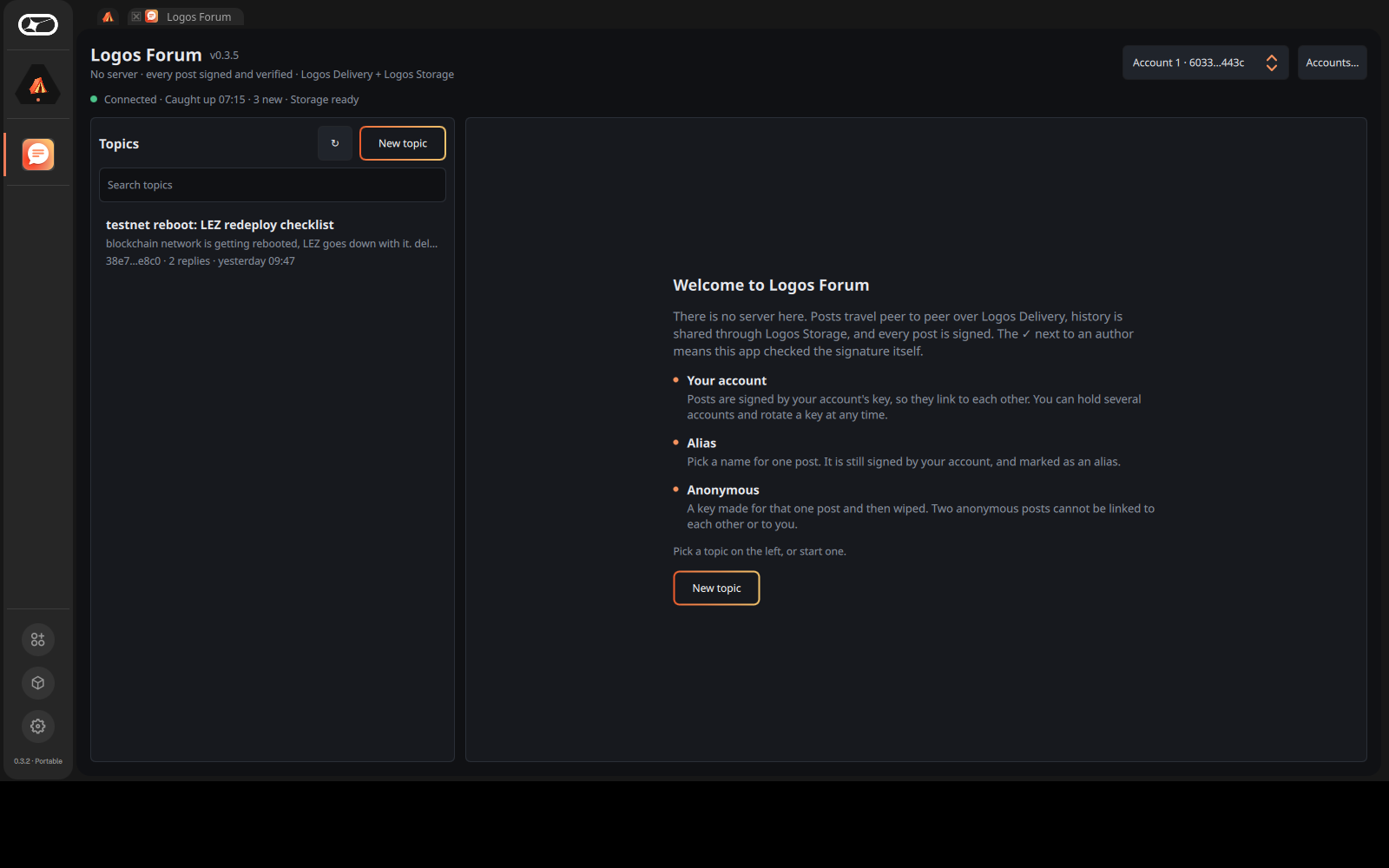Open the topic "testnet reboot: LEZ redeploy checklist"
Image resolution: width=1389 pixels, height=868 pixels.
[273, 242]
